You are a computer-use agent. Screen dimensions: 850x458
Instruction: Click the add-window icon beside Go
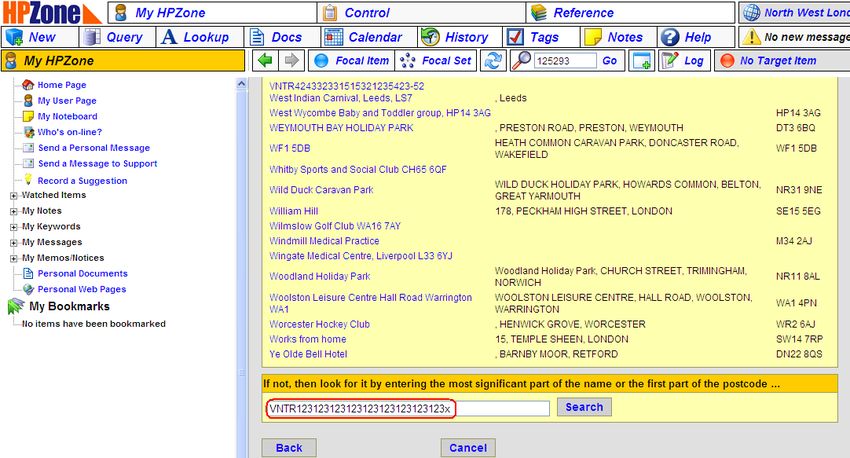641,61
